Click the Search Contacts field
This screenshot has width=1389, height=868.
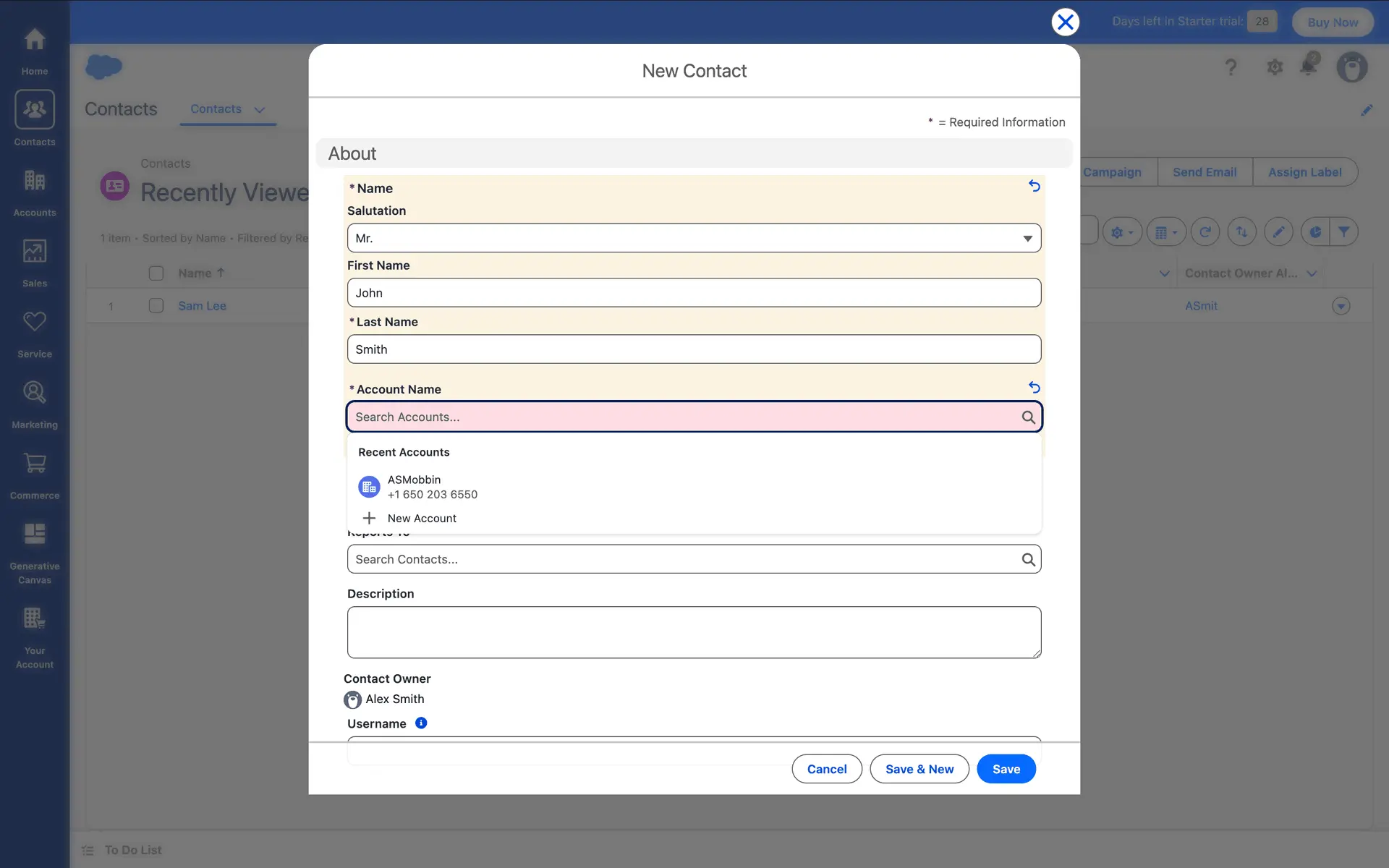pyautogui.click(x=684, y=559)
